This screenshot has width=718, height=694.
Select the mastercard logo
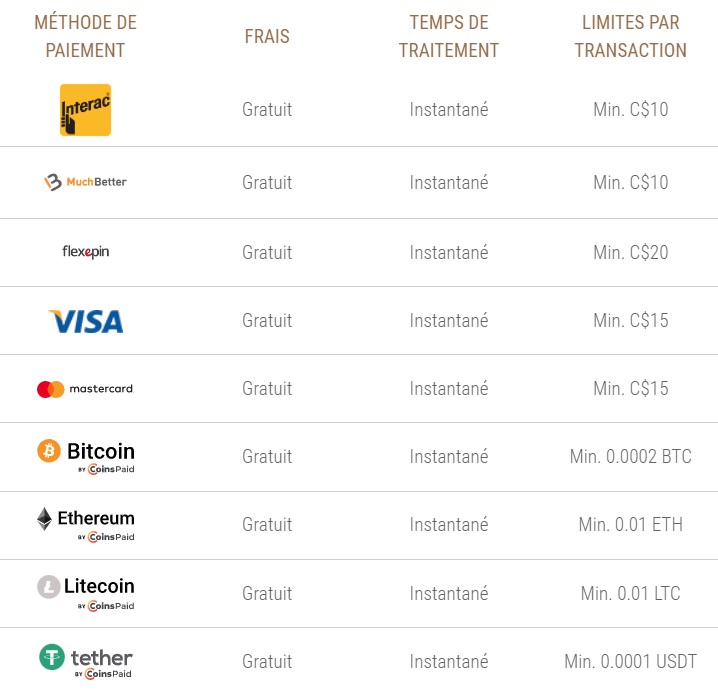point(85,389)
